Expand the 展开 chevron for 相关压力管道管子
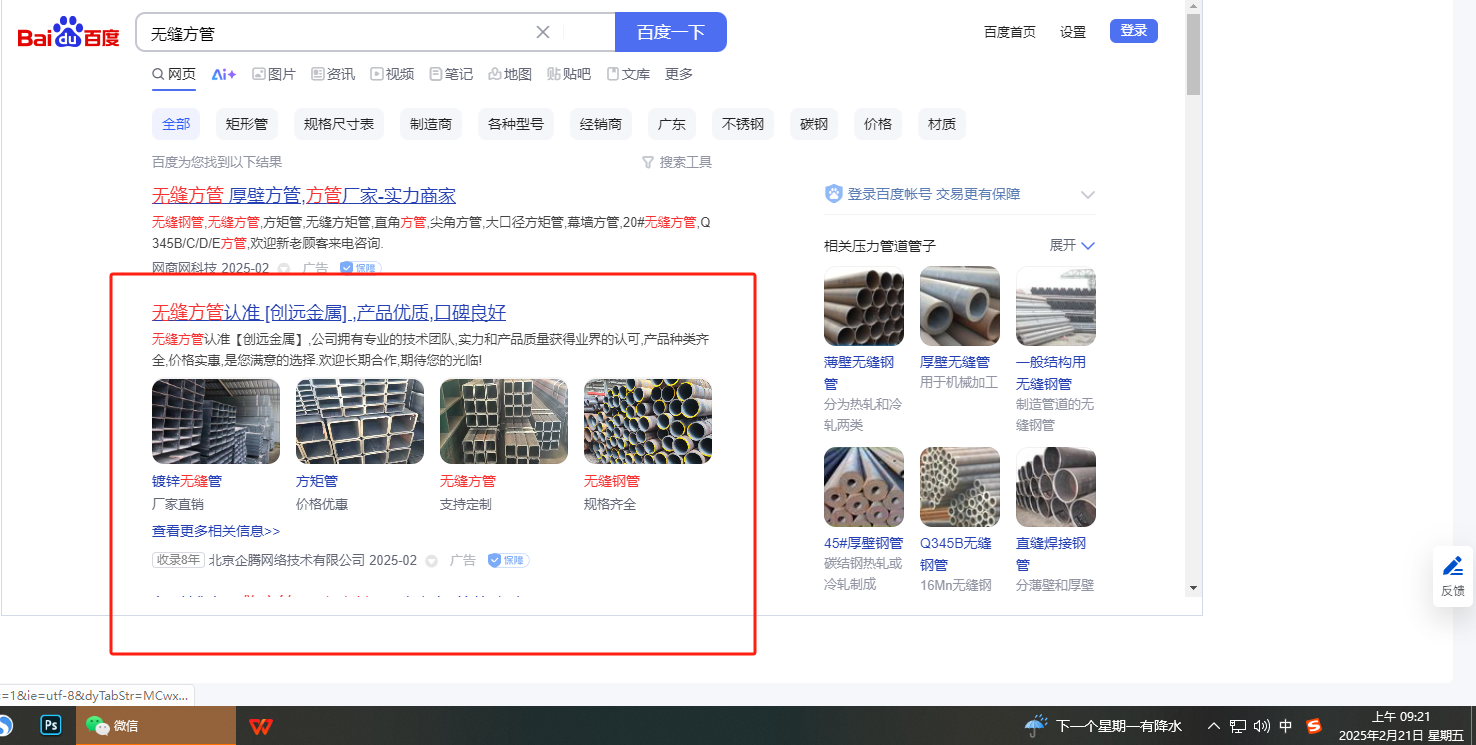The width and height of the screenshot is (1476, 745). pos(1089,245)
